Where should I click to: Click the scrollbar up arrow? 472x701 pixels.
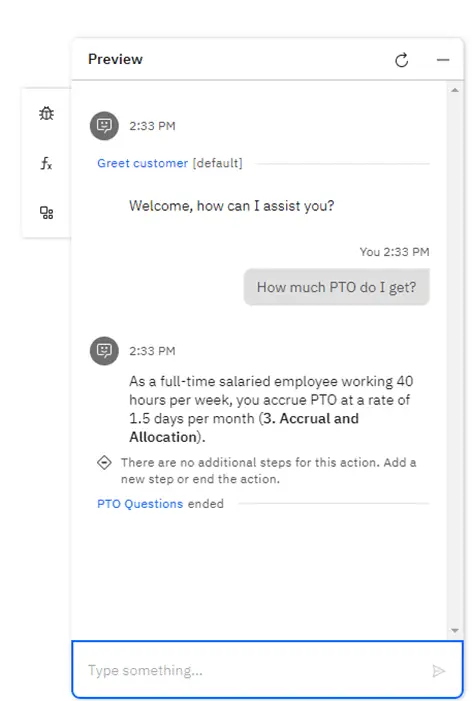(455, 90)
